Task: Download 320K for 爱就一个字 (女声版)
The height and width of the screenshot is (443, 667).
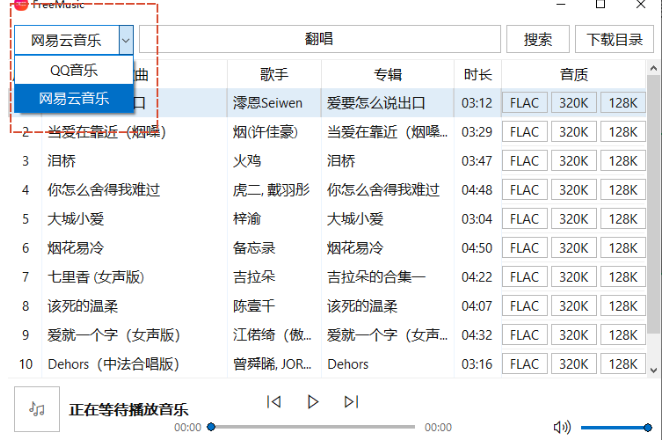Action: click(x=574, y=335)
